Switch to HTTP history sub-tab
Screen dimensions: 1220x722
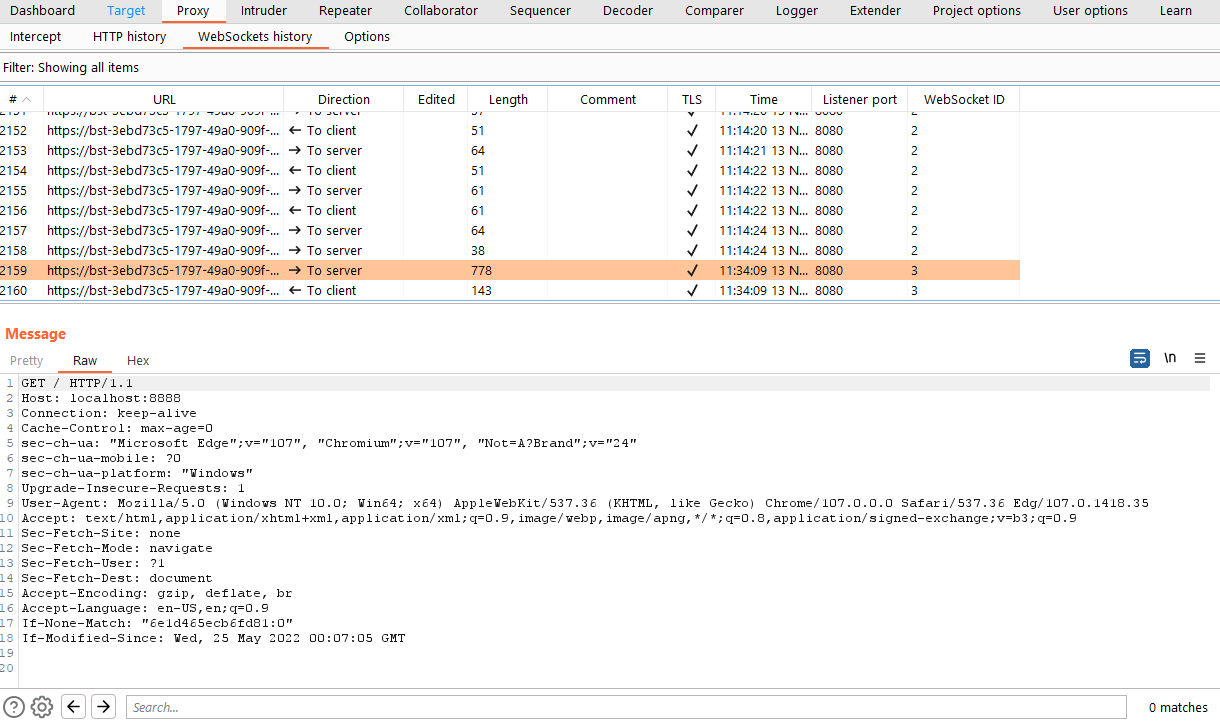coord(129,36)
